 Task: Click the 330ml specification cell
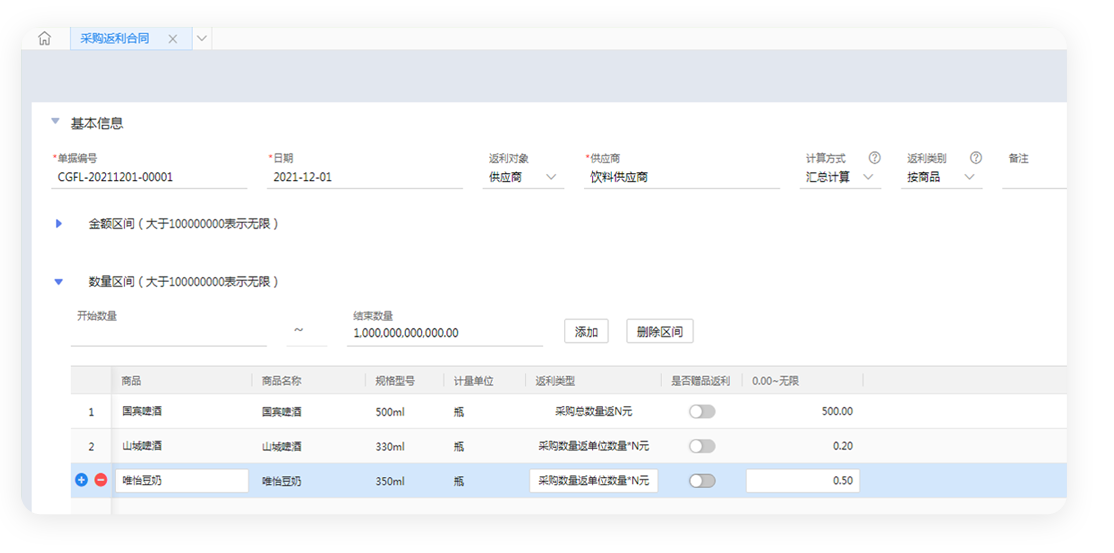tap(390, 446)
